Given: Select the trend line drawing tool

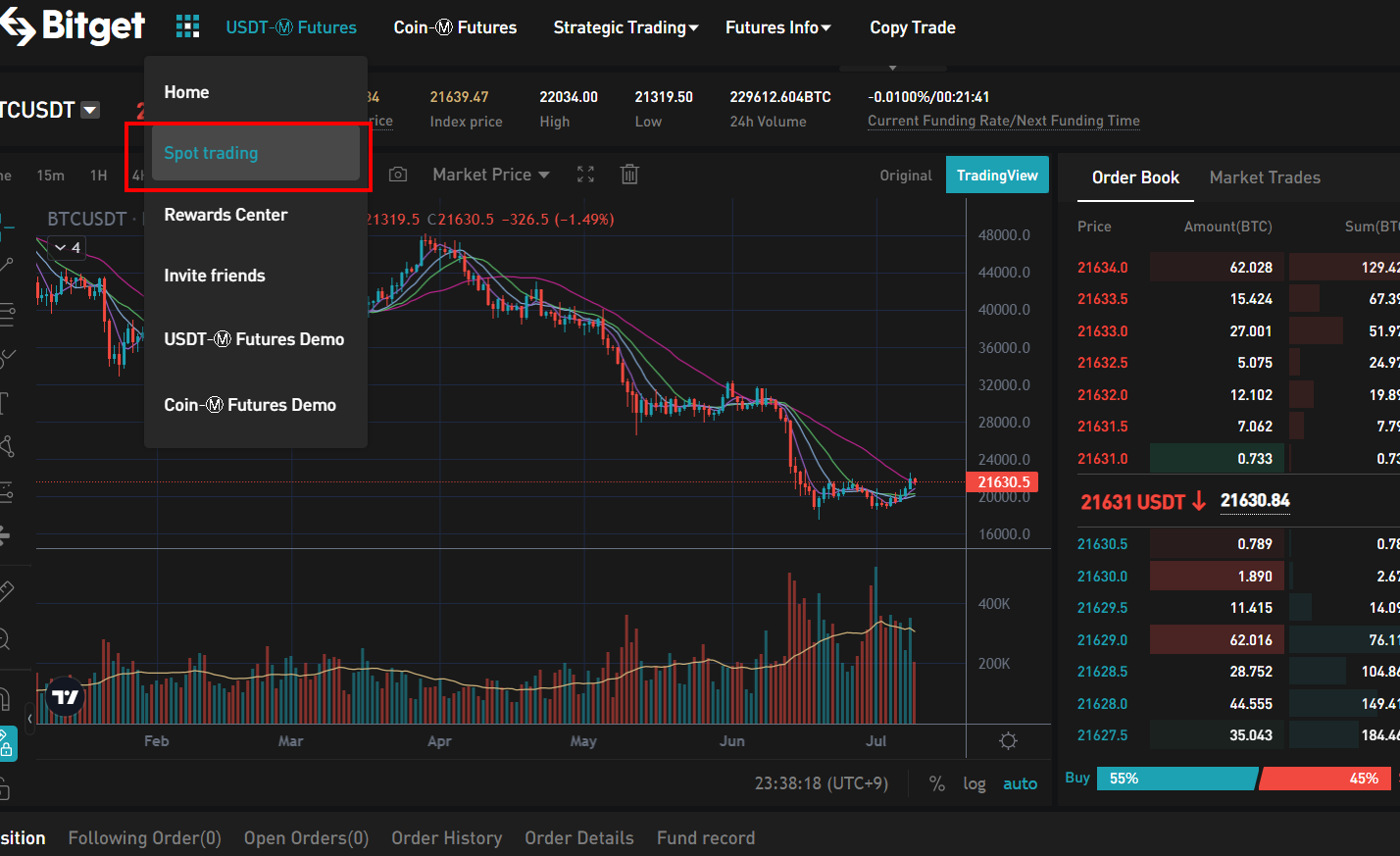Looking at the screenshot, I should [6, 266].
